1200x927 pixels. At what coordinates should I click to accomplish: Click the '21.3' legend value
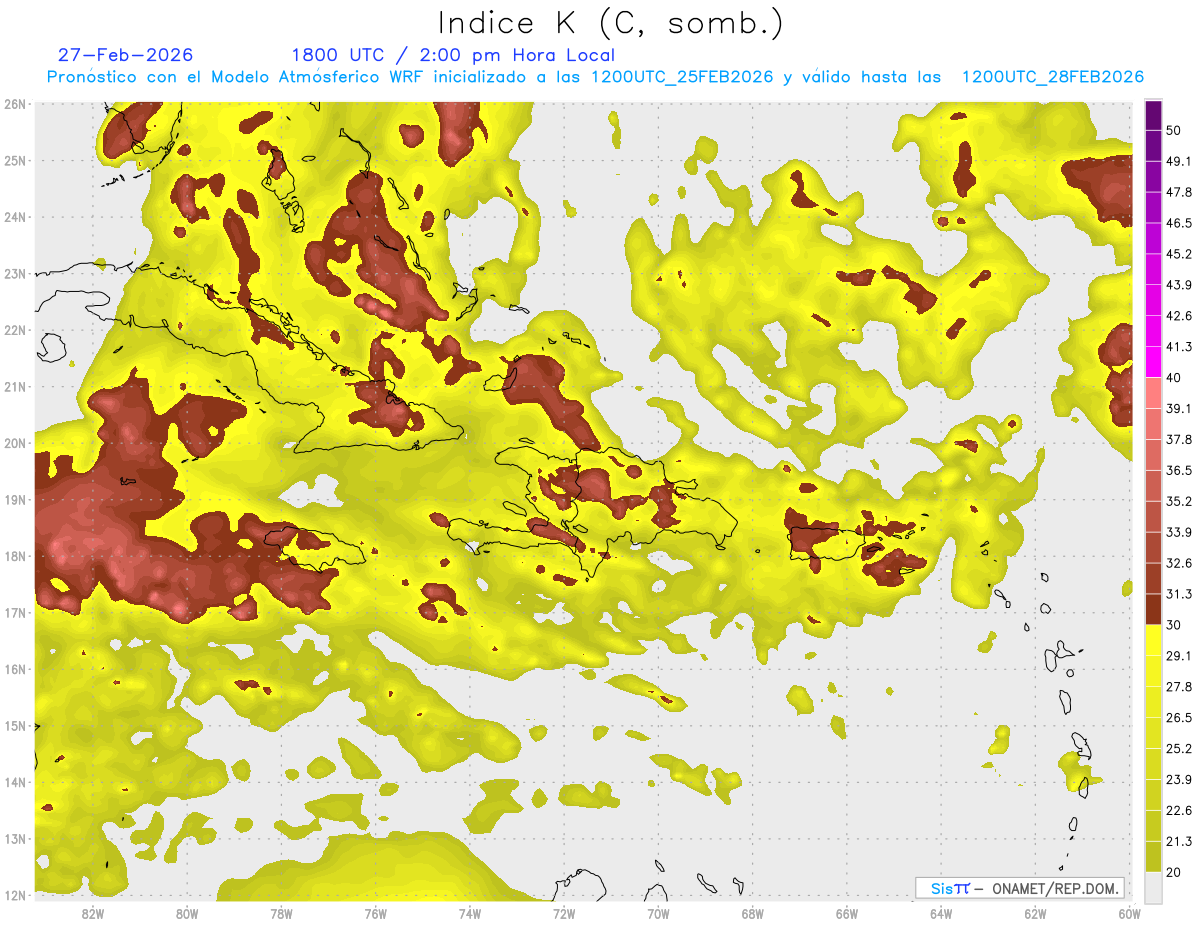pyautogui.click(x=1179, y=842)
